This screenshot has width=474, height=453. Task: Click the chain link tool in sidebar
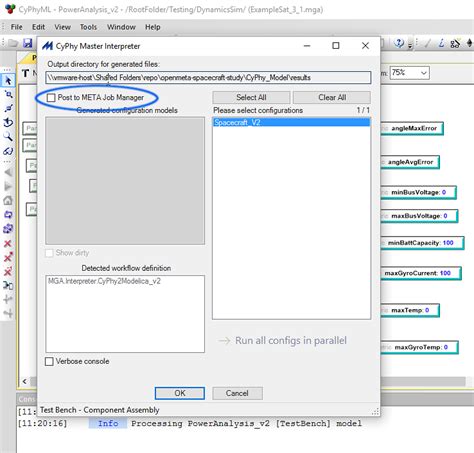[8, 151]
